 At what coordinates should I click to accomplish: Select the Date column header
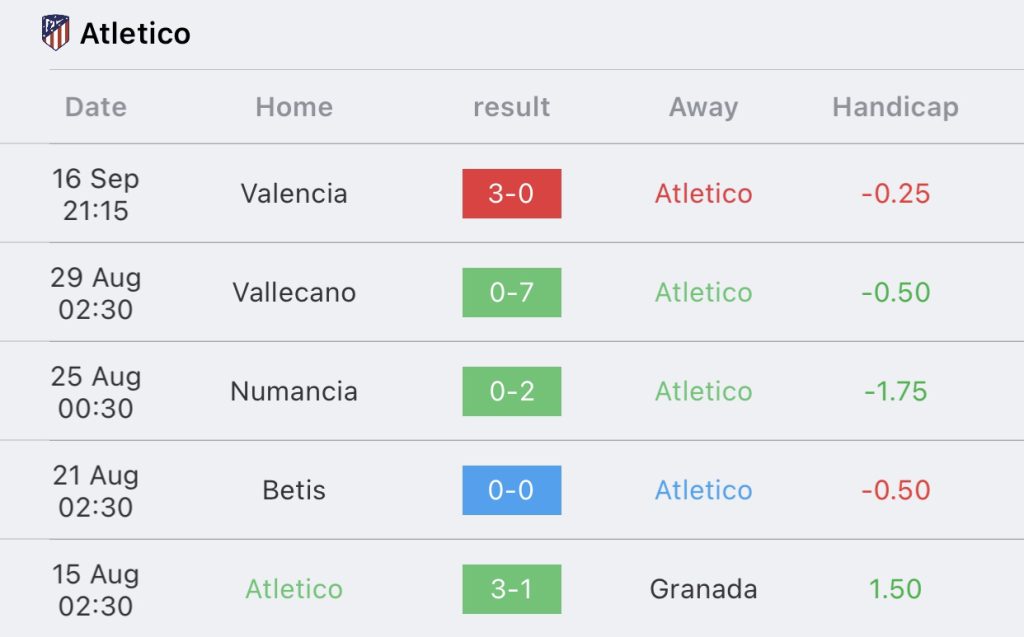[x=96, y=107]
